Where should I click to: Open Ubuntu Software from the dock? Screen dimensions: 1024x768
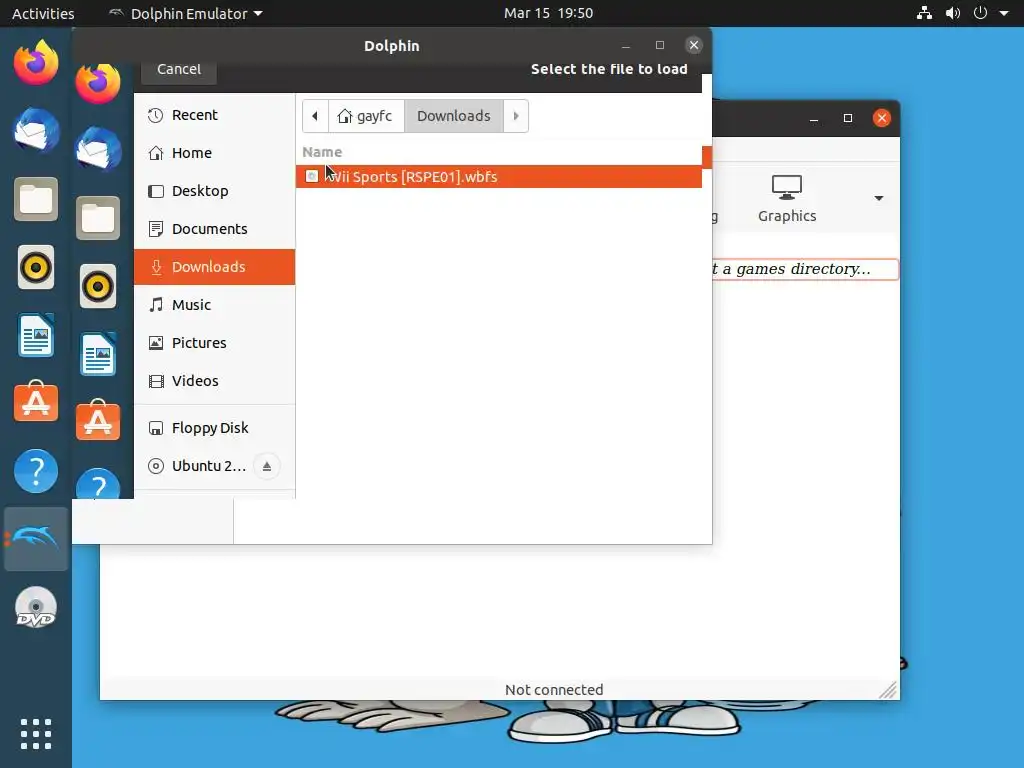point(36,402)
